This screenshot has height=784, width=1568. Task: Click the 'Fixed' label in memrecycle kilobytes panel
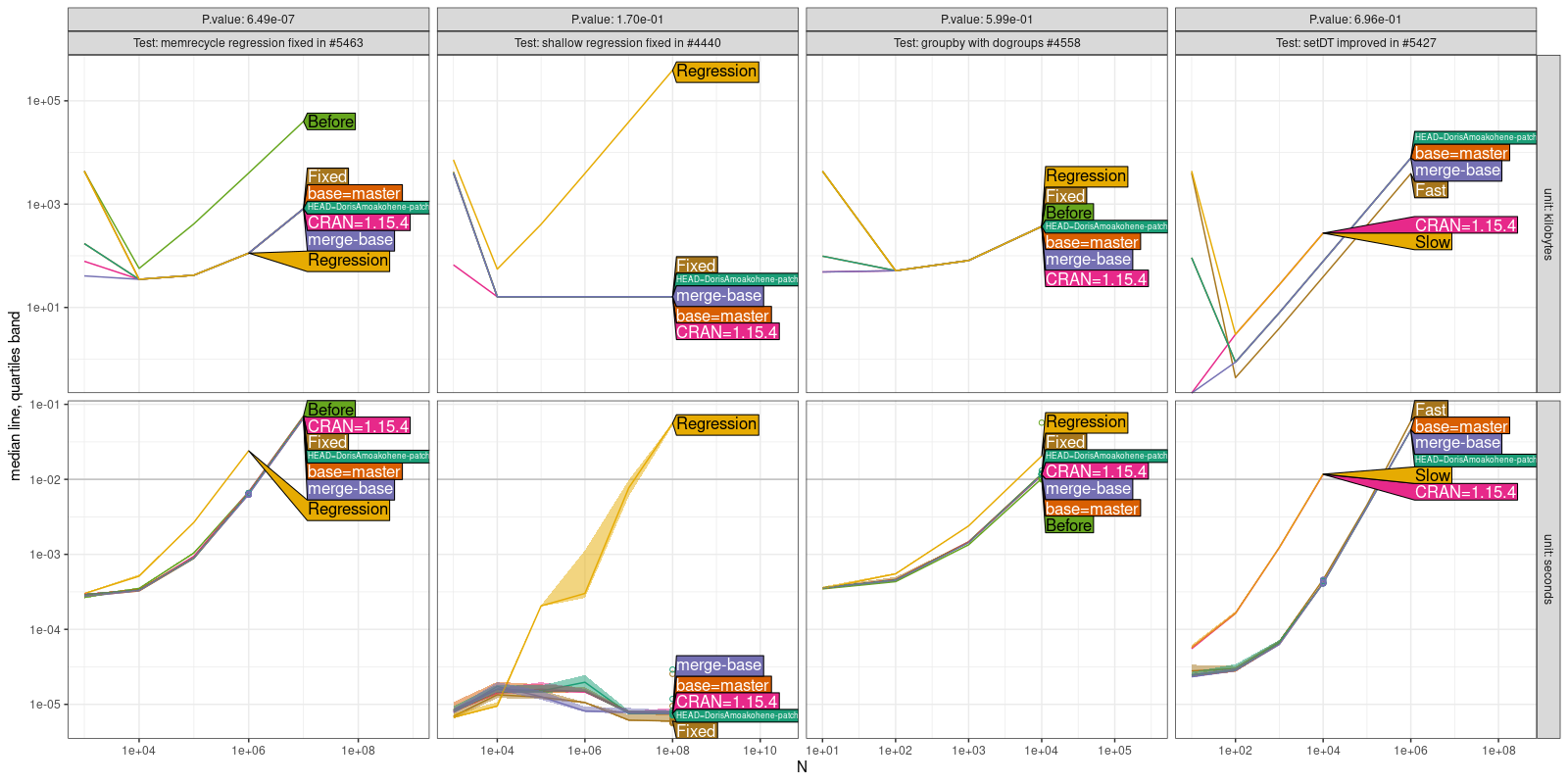click(x=327, y=176)
